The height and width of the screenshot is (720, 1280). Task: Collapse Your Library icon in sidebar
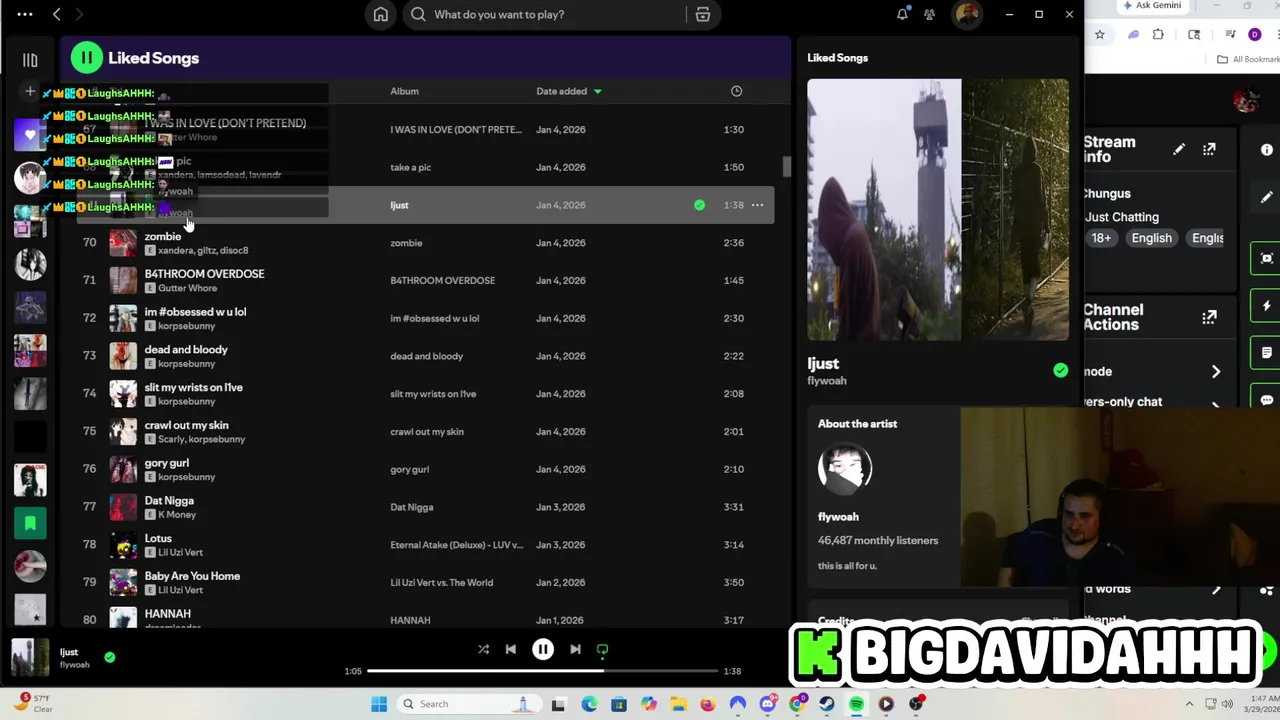pyautogui.click(x=30, y=60)
